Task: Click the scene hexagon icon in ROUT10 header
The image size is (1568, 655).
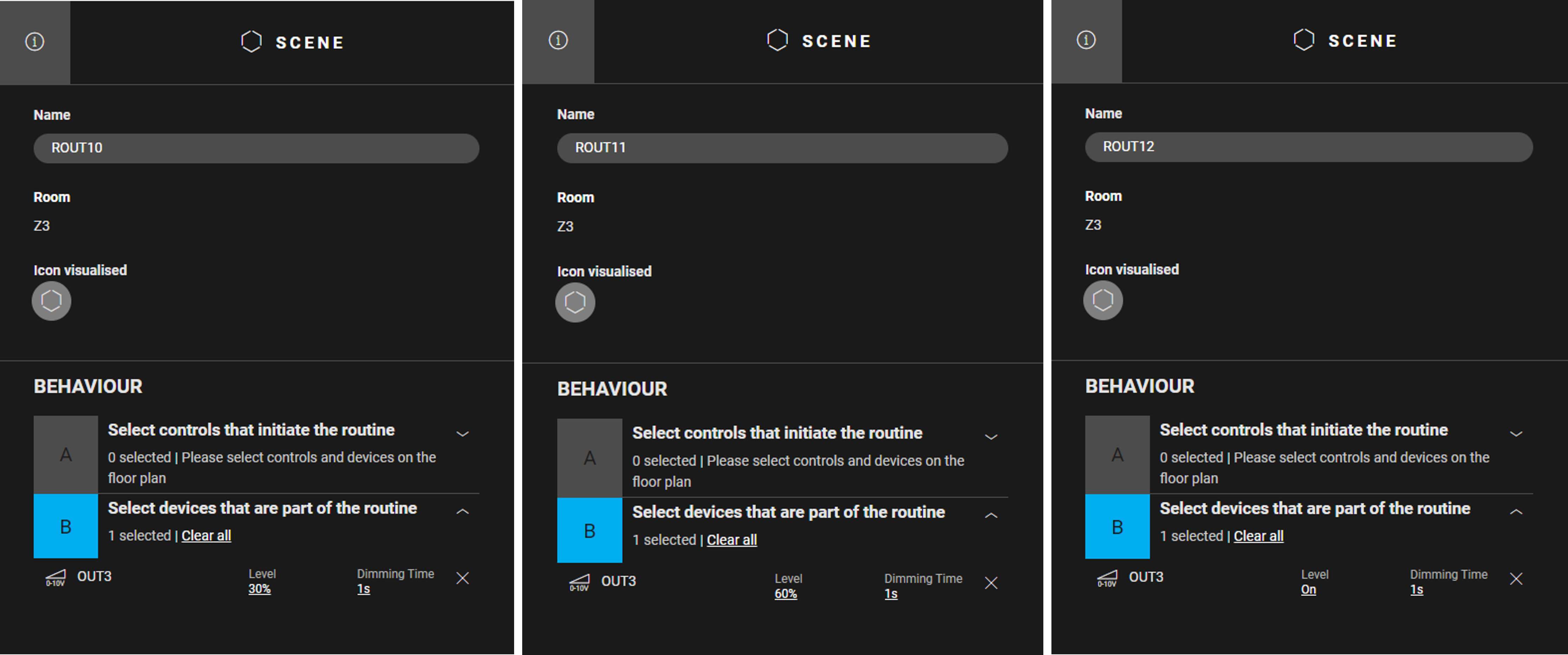Action: pos(251,42)
